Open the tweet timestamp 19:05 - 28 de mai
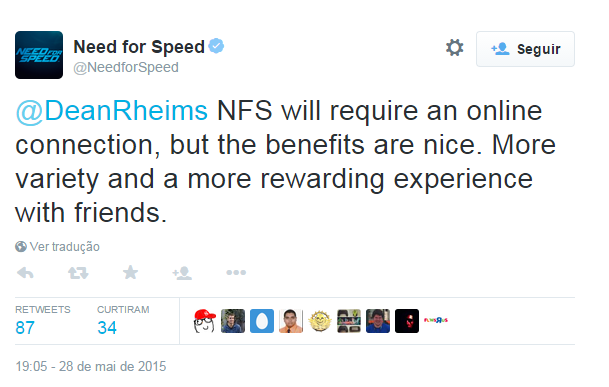 (x=90, y=366)
